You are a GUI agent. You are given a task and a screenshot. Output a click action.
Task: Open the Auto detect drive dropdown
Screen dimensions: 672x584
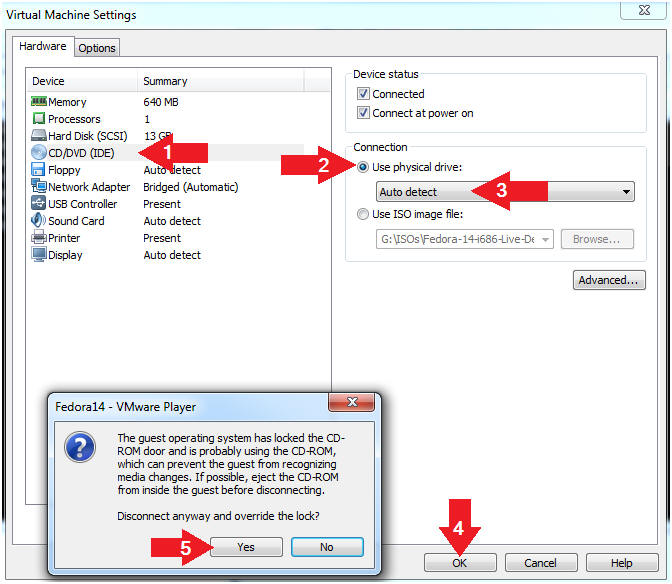coord(505,192)
